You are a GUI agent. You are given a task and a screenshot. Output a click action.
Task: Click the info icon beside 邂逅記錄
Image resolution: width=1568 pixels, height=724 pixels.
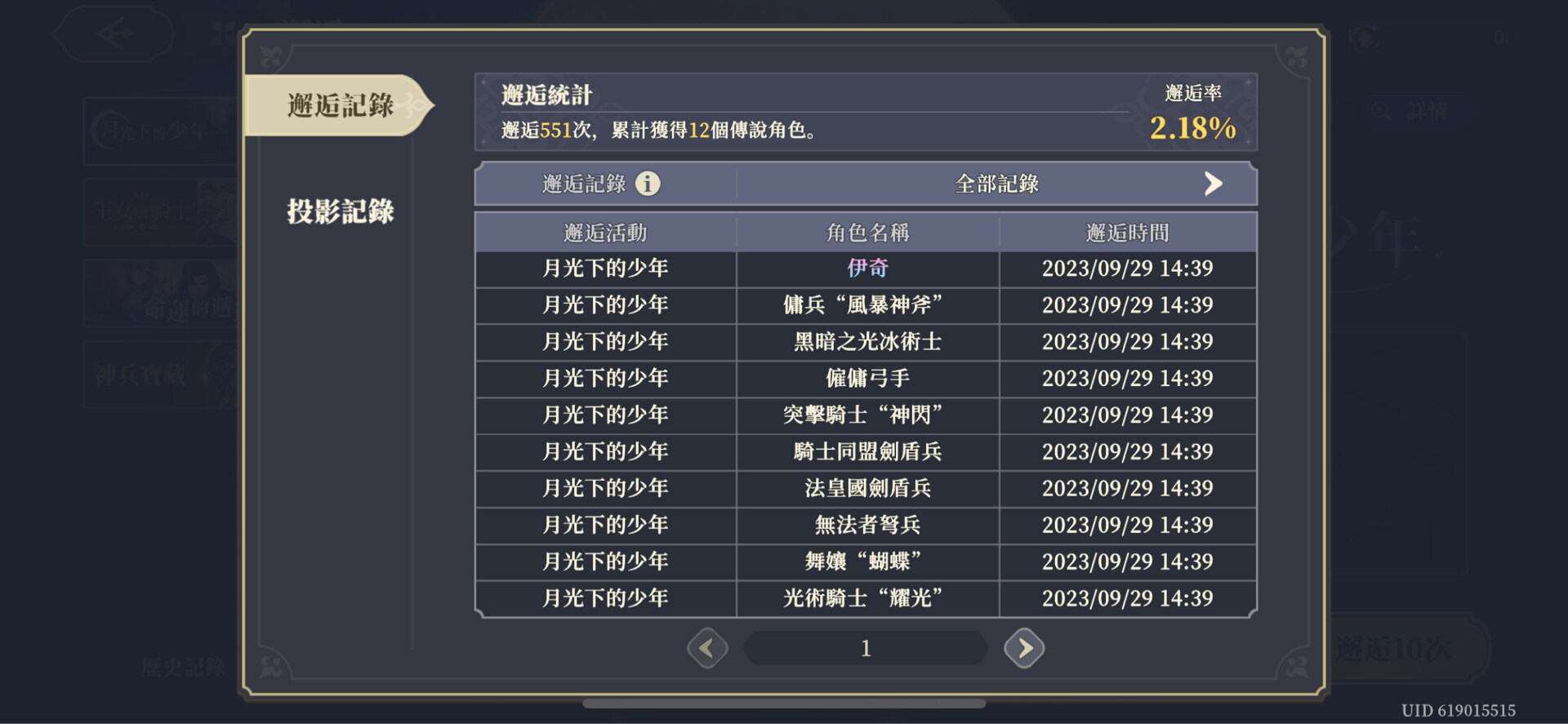click(648, 184)
